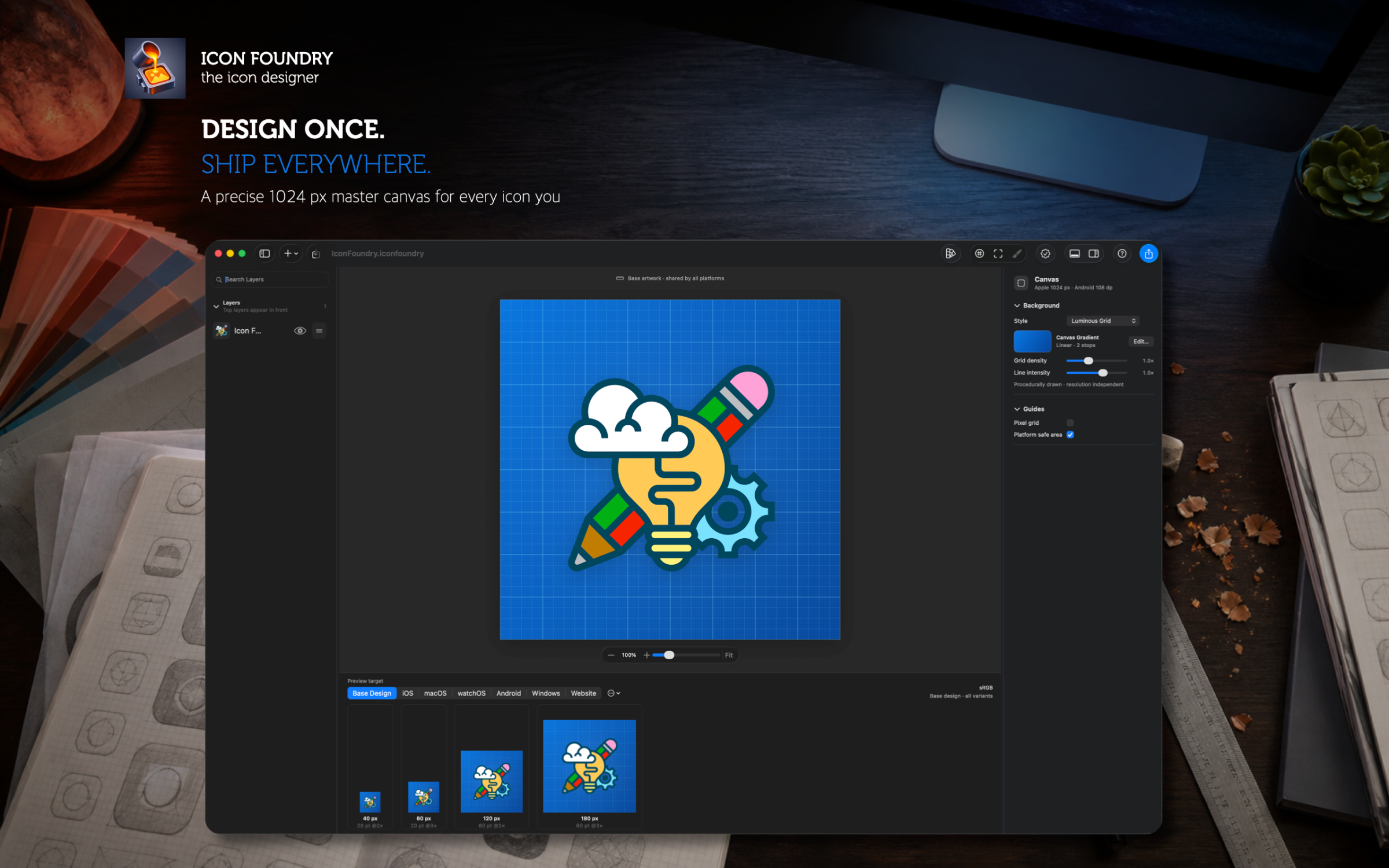The image size is (1389, 868).
Task: Click the "Preview target" label
Action: [365, 681]
